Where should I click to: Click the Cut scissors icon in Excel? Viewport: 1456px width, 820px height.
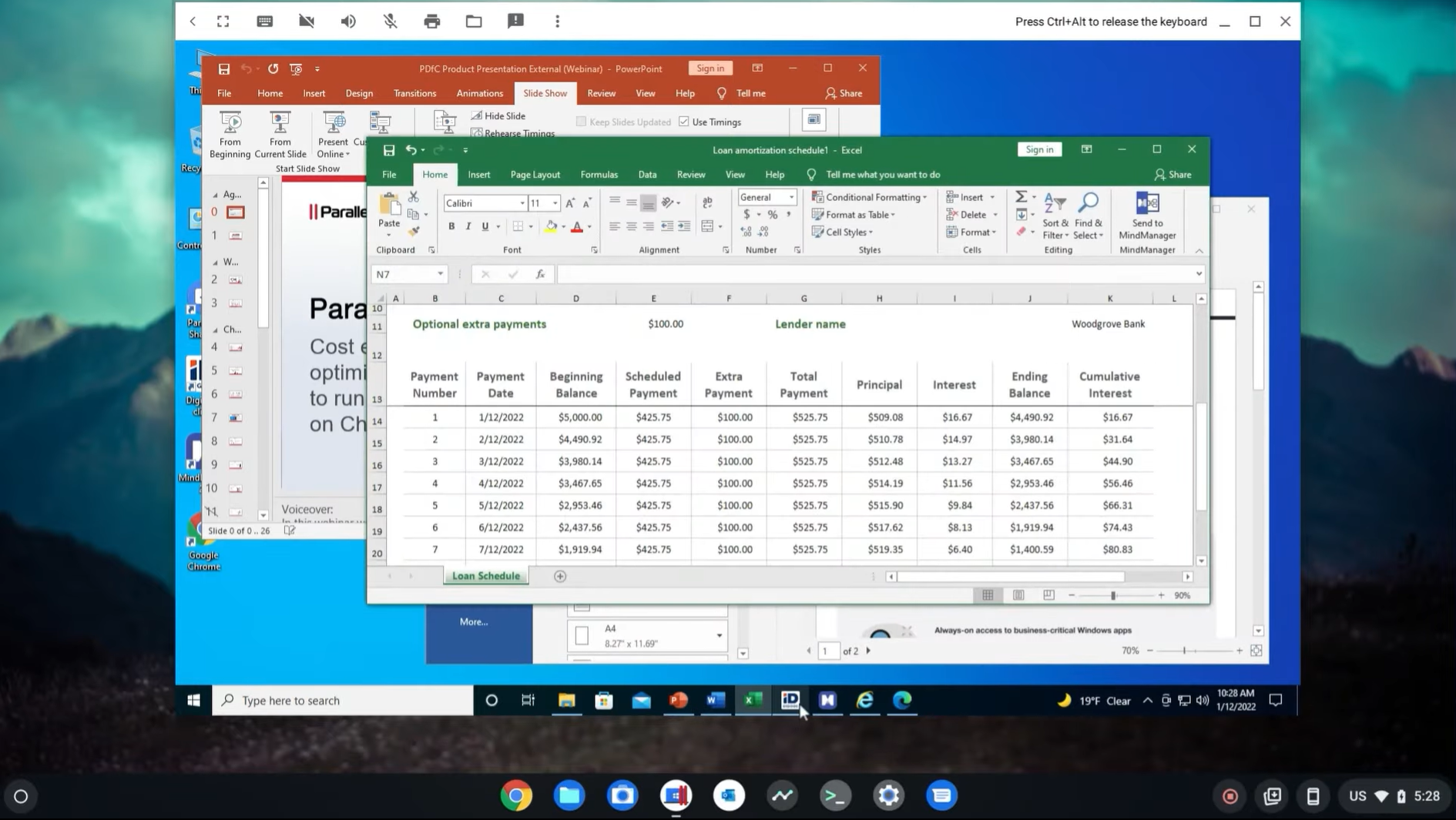click(414, 197)
